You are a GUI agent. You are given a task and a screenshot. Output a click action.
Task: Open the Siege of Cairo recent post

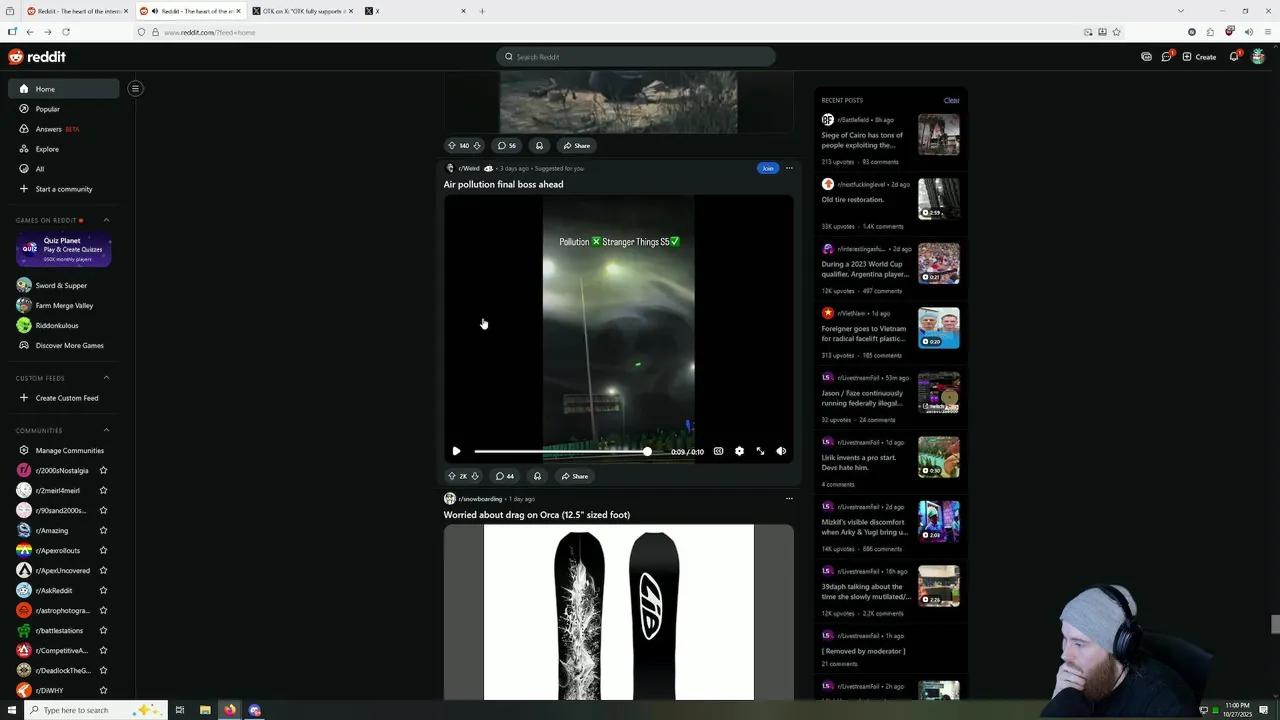click(x=862, y=140)
